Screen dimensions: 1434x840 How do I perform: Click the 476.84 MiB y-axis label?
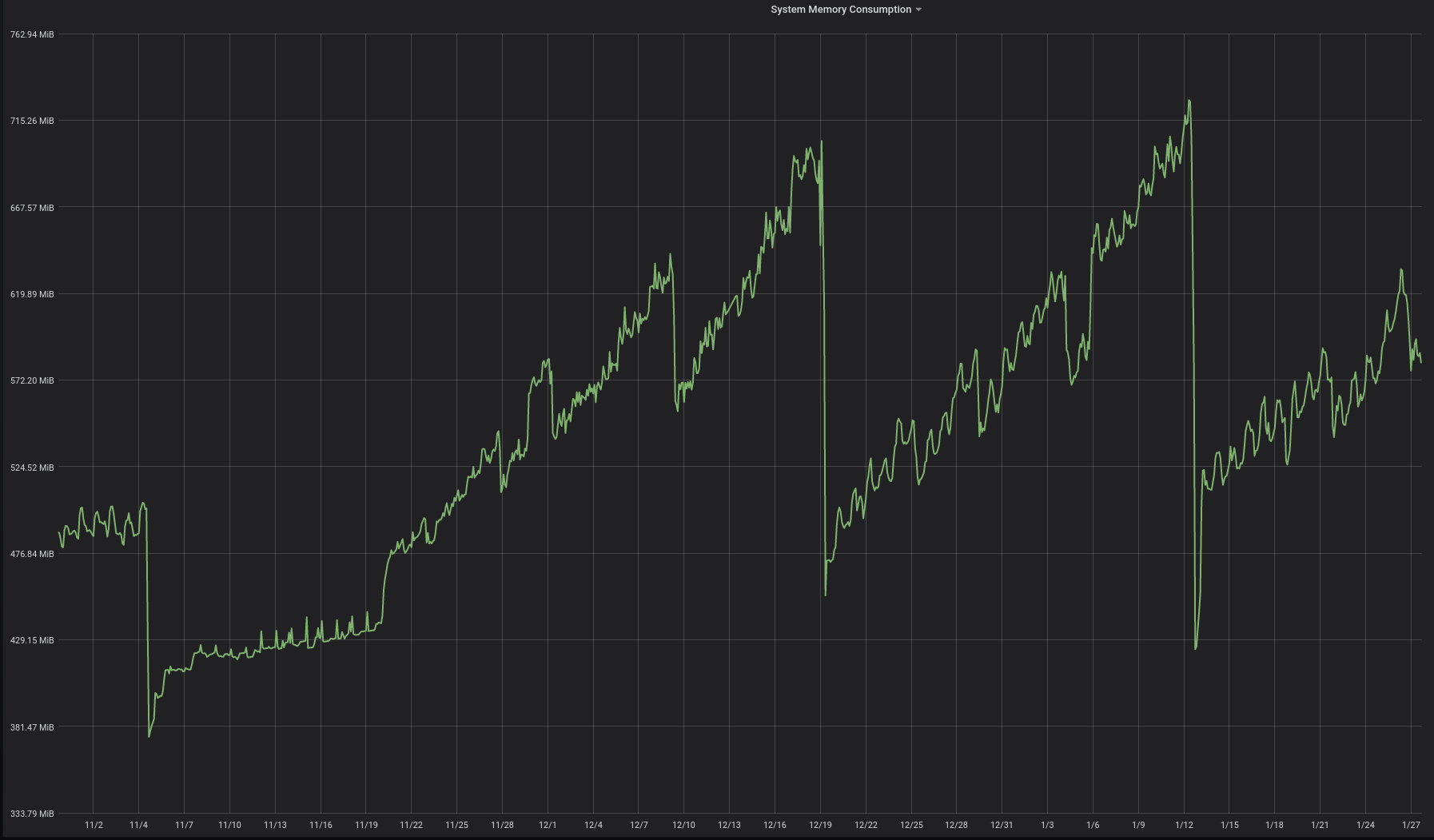pos(32,554)
